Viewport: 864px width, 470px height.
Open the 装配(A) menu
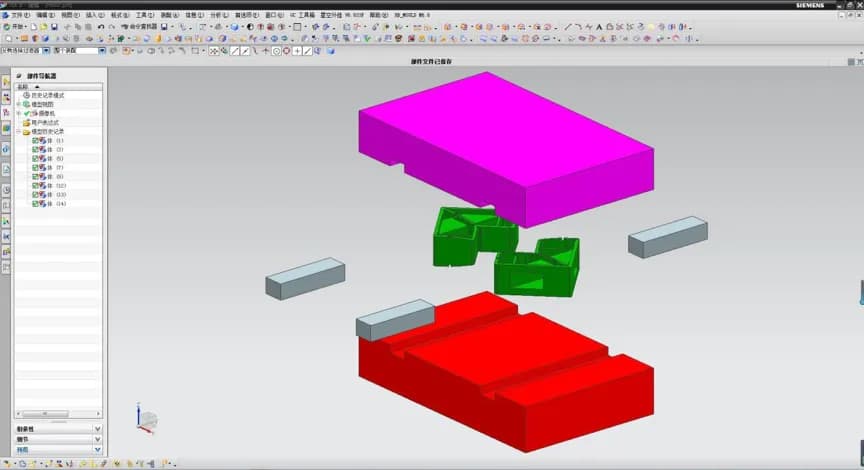[169, 15]
